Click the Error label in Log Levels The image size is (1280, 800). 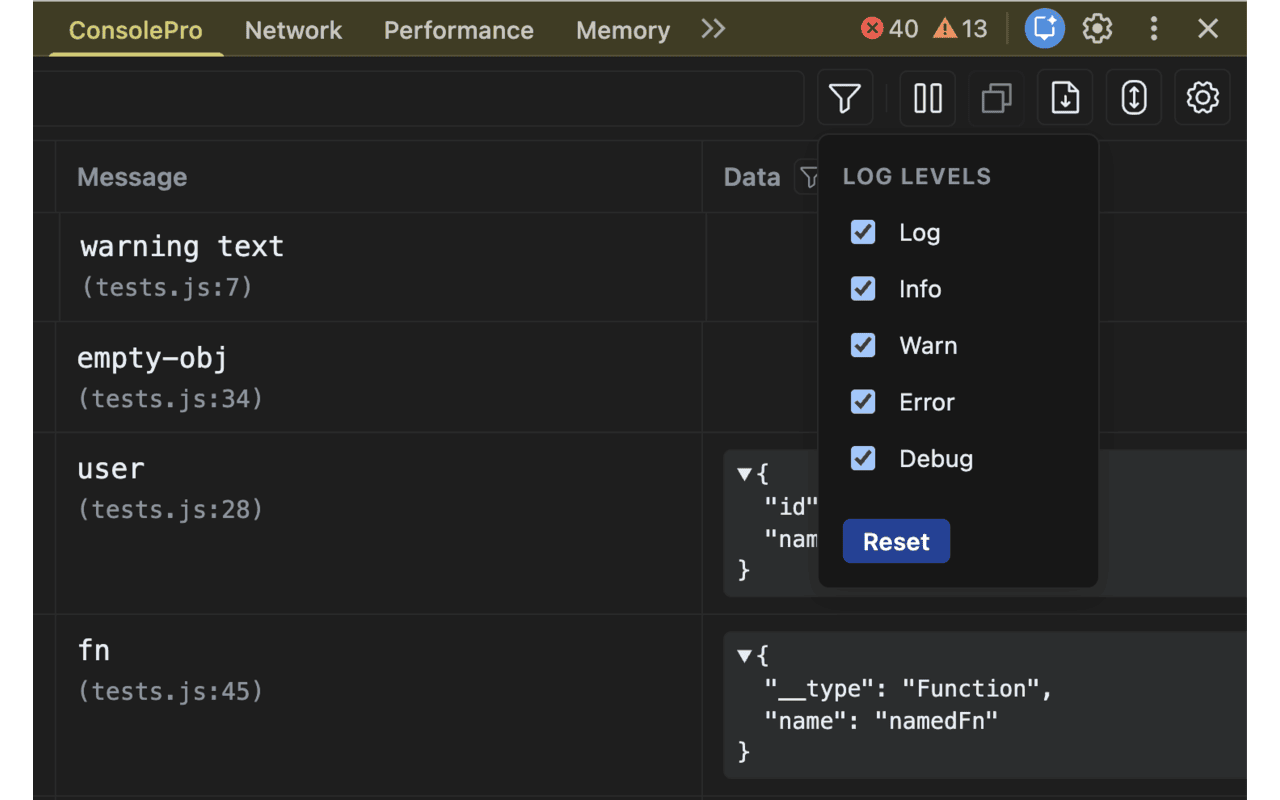click(927, 402)
